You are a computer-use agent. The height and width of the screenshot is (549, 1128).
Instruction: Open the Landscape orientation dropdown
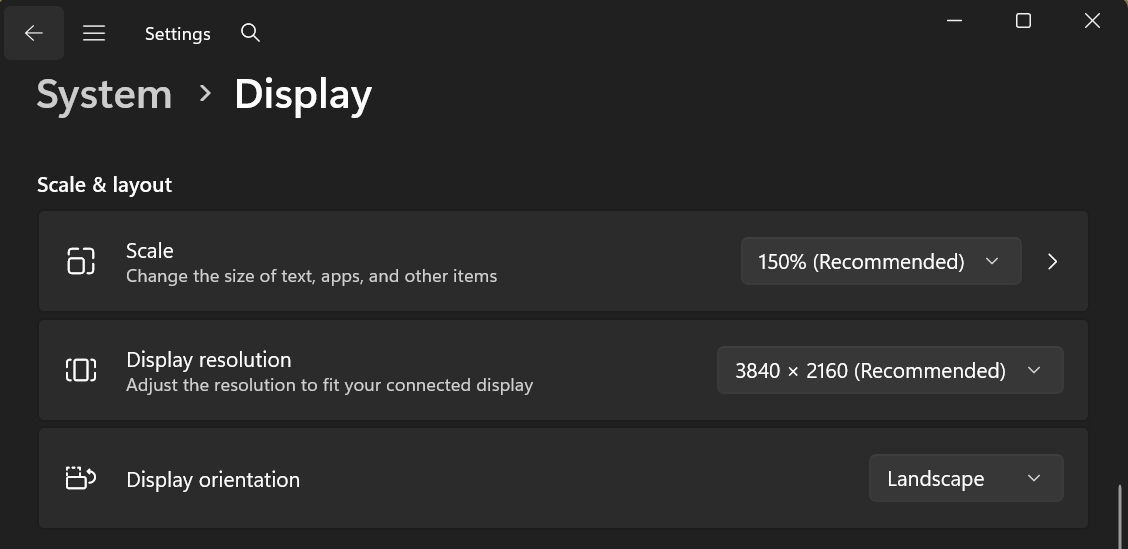[966, 478]
